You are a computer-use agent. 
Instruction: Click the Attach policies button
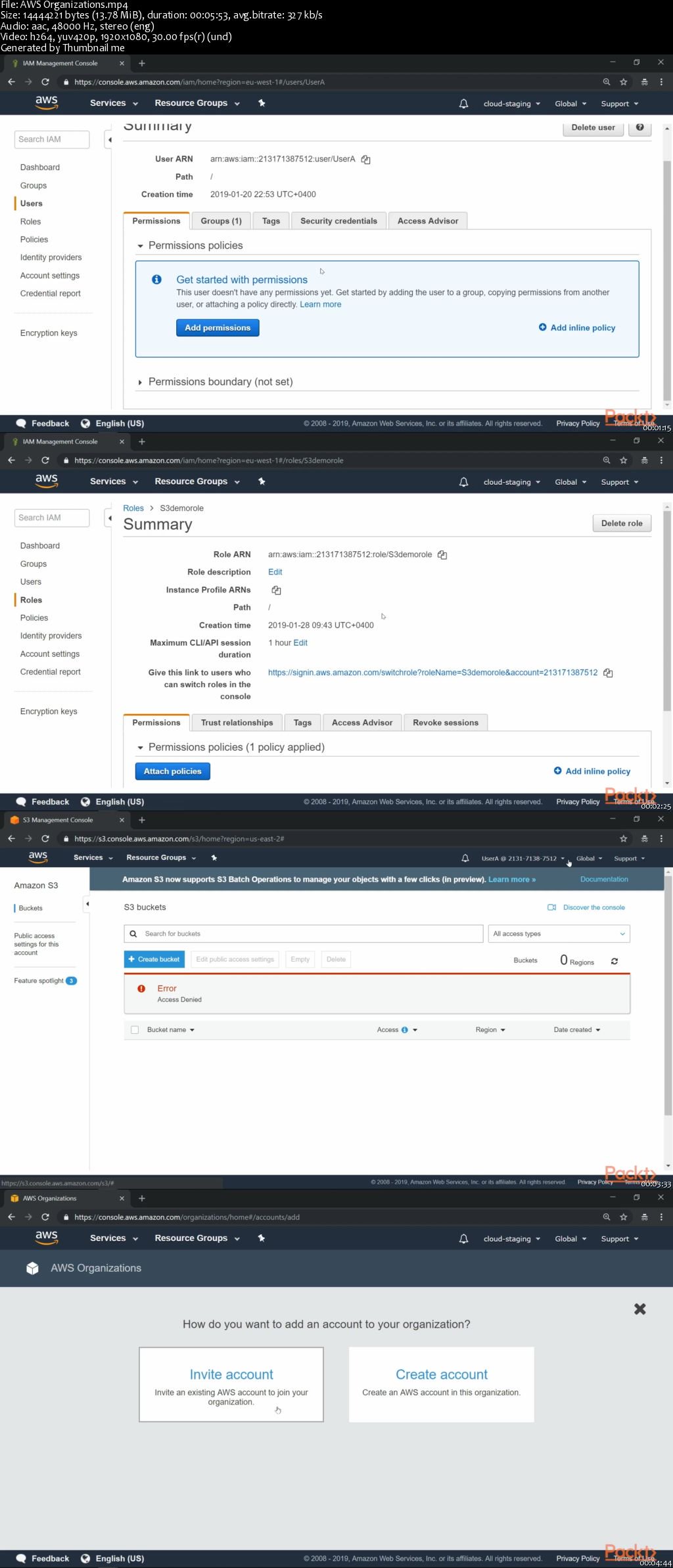pos(173,771)
